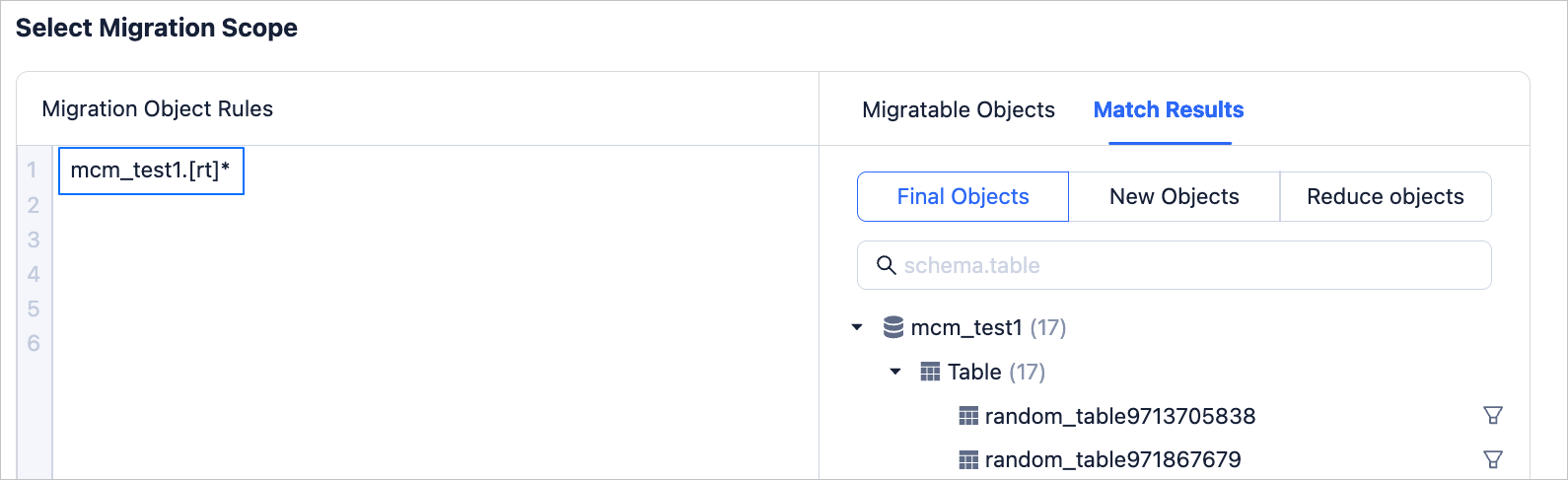
Task: Select random_table971867679 in the tree
Action: (x=1112, y=459)
